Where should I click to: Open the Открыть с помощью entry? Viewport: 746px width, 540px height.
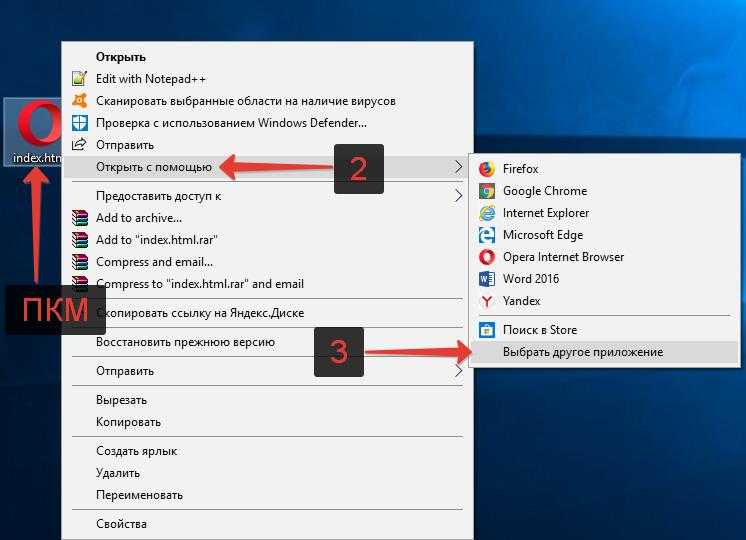267,167
